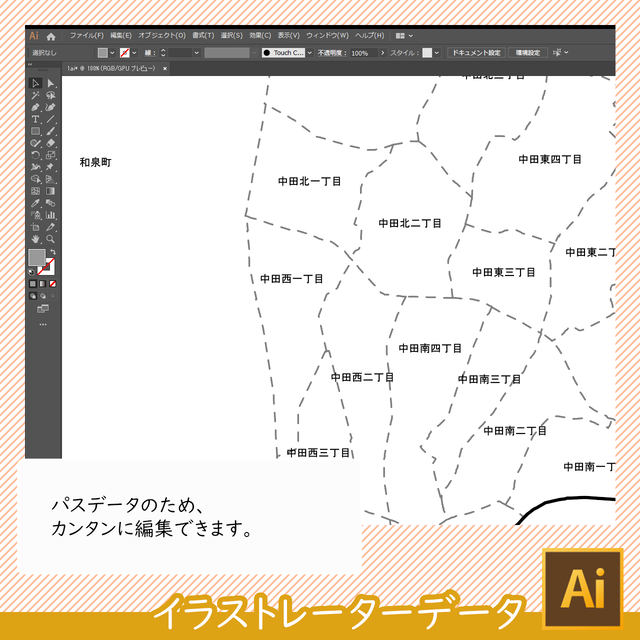Screen dimensions: 640x640
Task: Select the Hand tool
Action: click(x=36, y=239)
